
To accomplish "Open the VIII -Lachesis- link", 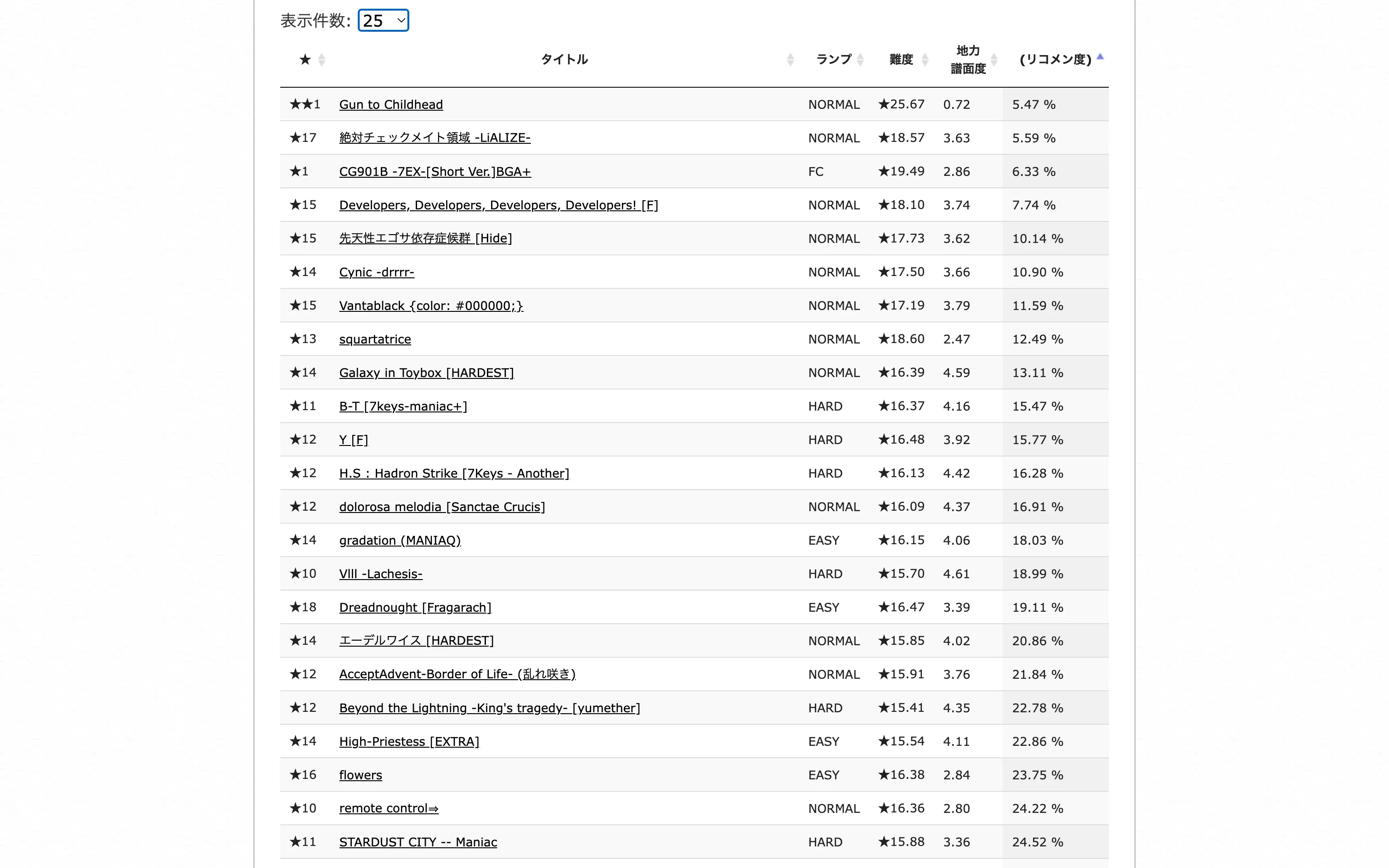I will [380, 574].
